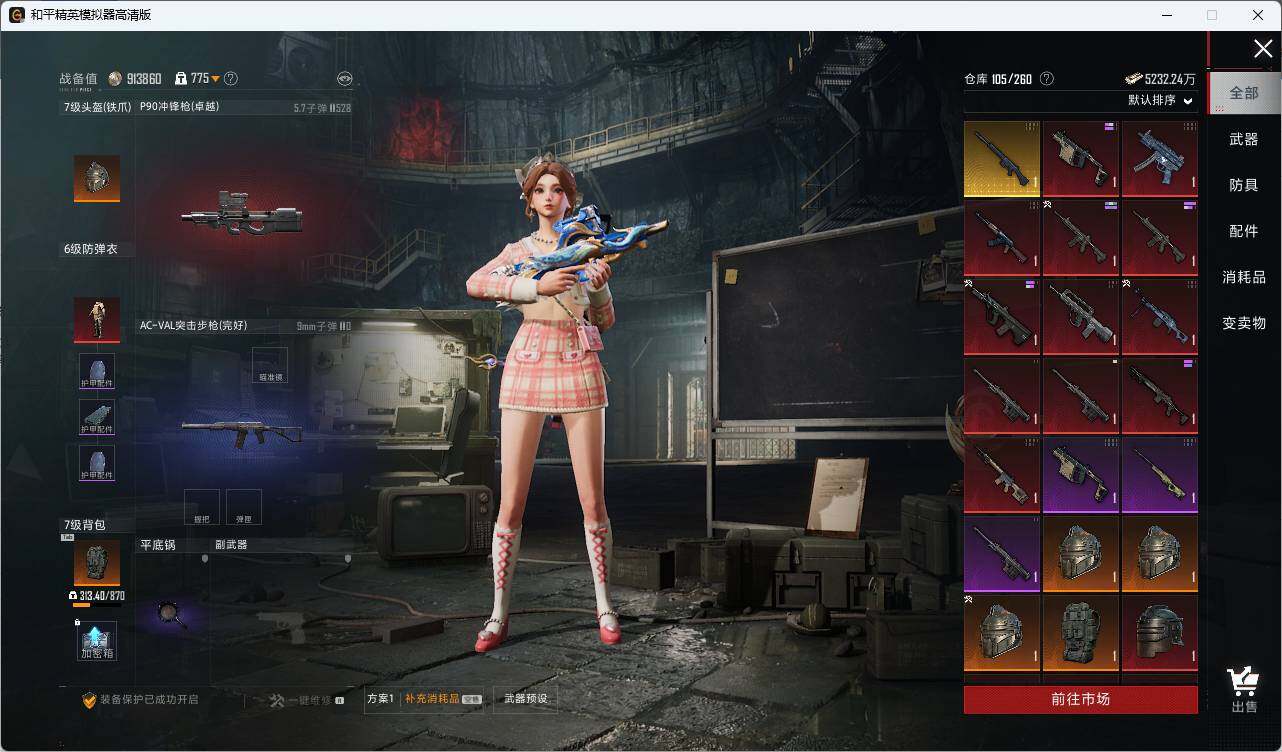Click the 一键维修 repair tools icon

[277, 700]
